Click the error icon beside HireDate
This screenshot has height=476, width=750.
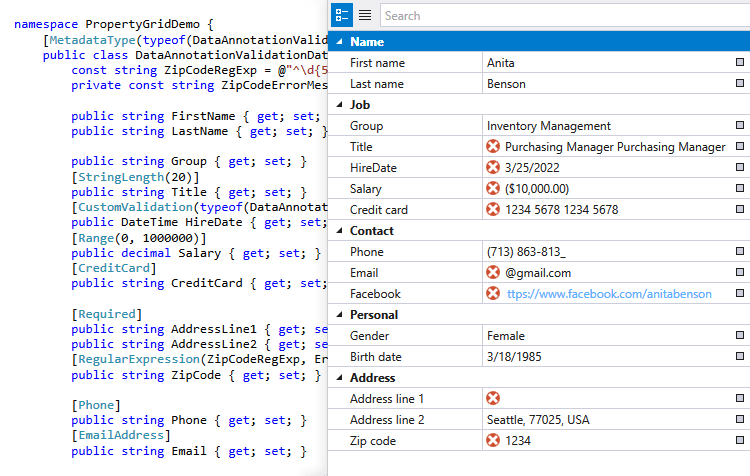coord(493,168)
